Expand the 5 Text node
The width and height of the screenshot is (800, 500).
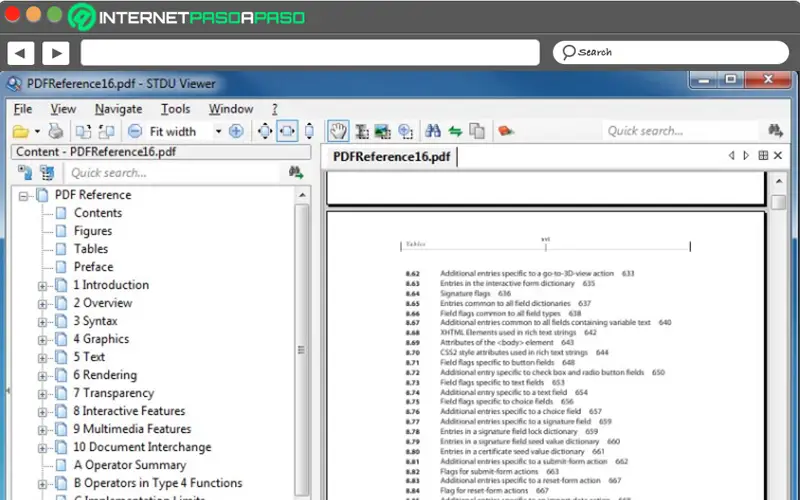[42, 358]
